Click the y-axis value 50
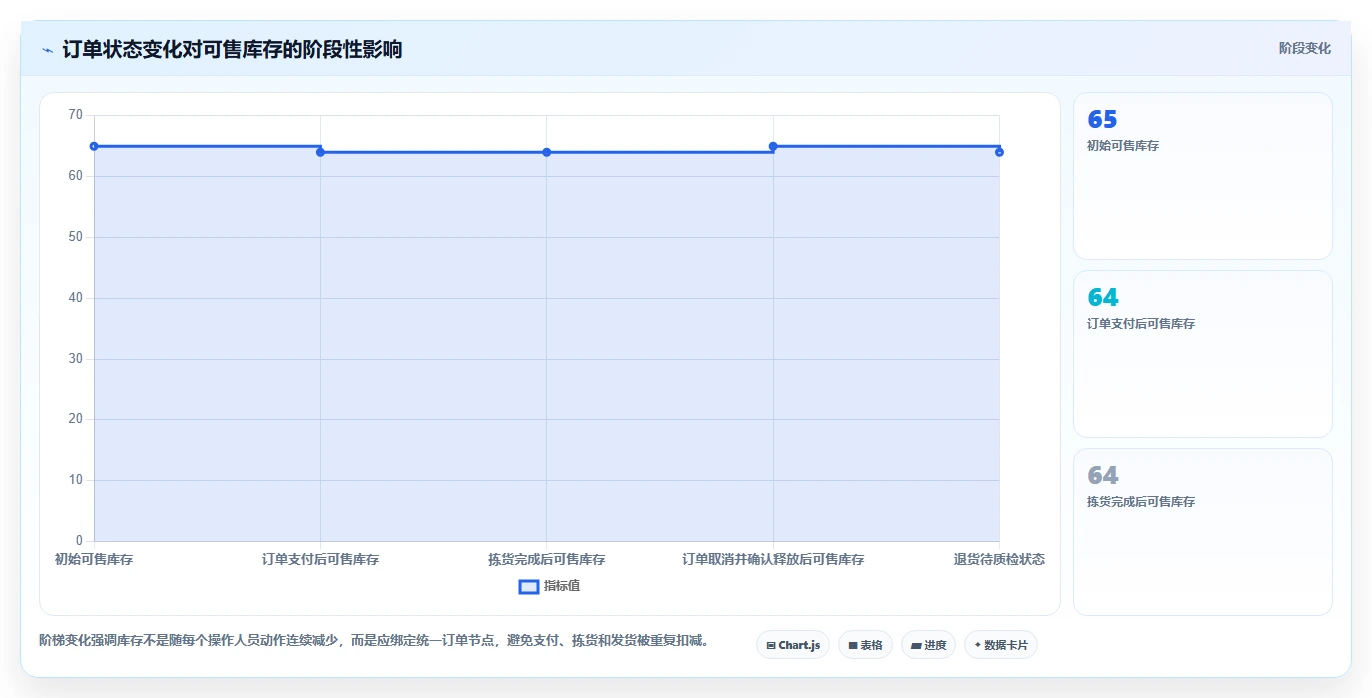 tap(76, 237)
